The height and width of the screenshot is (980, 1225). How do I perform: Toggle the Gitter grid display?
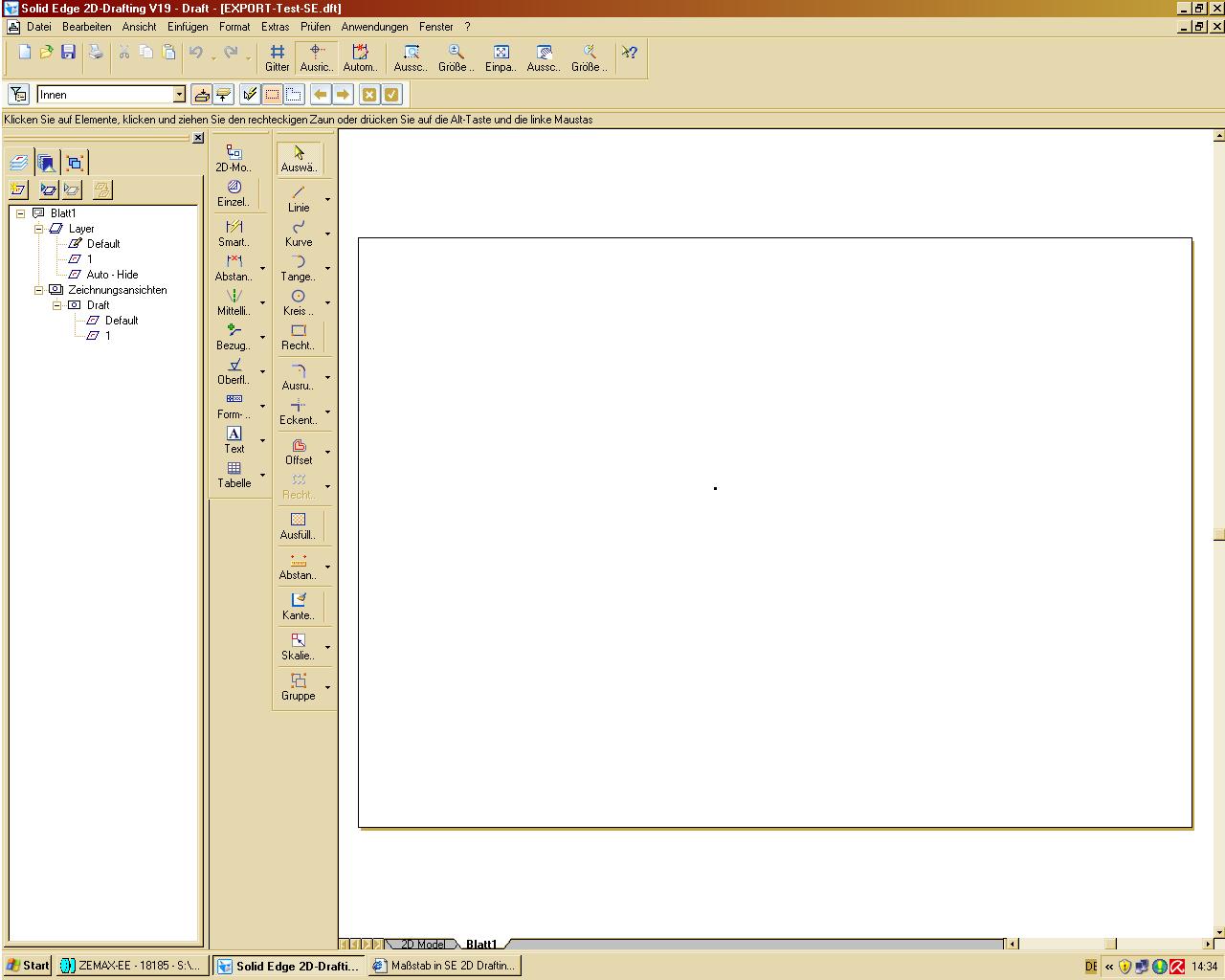(277, 58)
